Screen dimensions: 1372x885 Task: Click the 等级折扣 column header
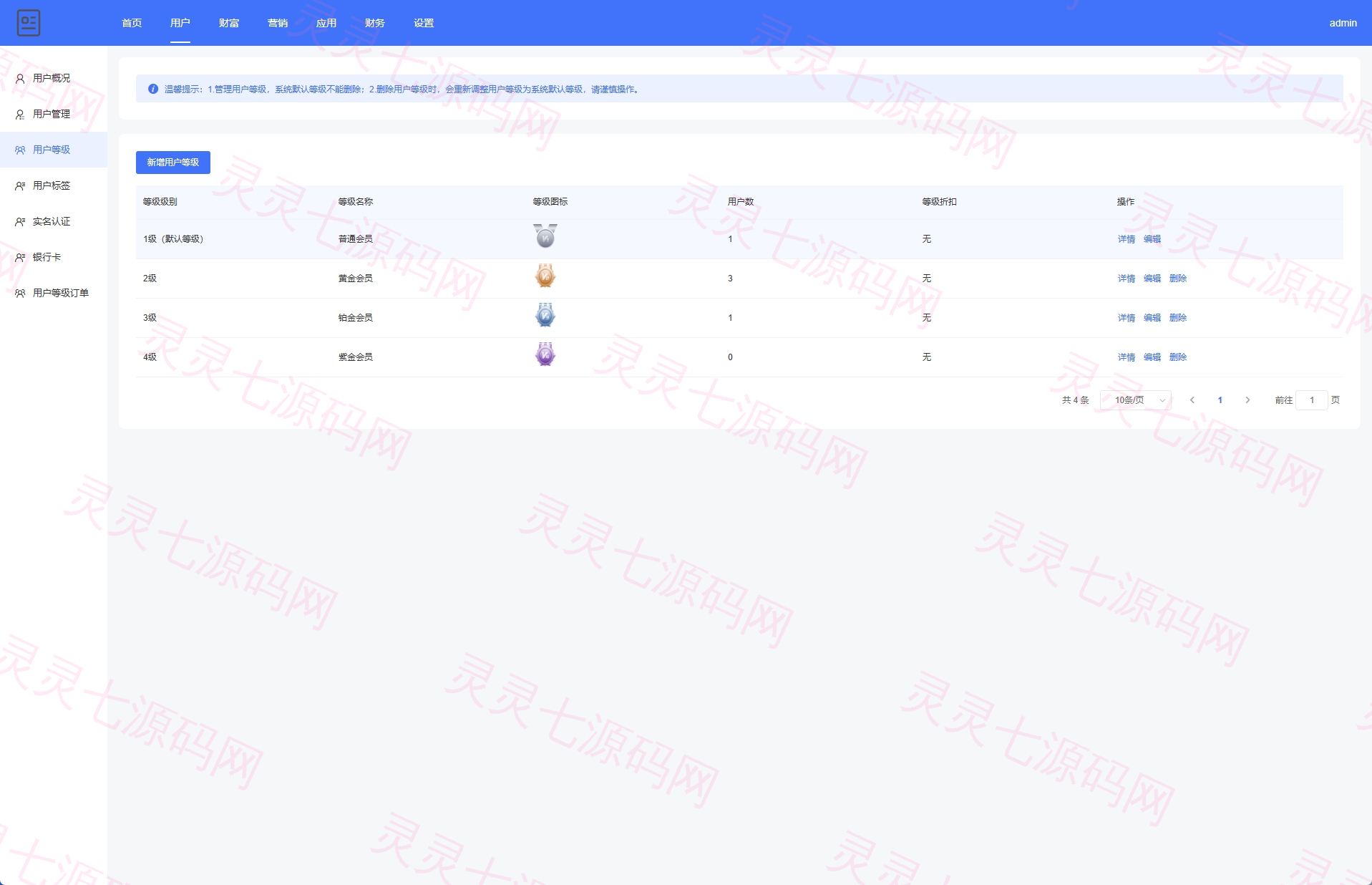click(x=940, y=202)
